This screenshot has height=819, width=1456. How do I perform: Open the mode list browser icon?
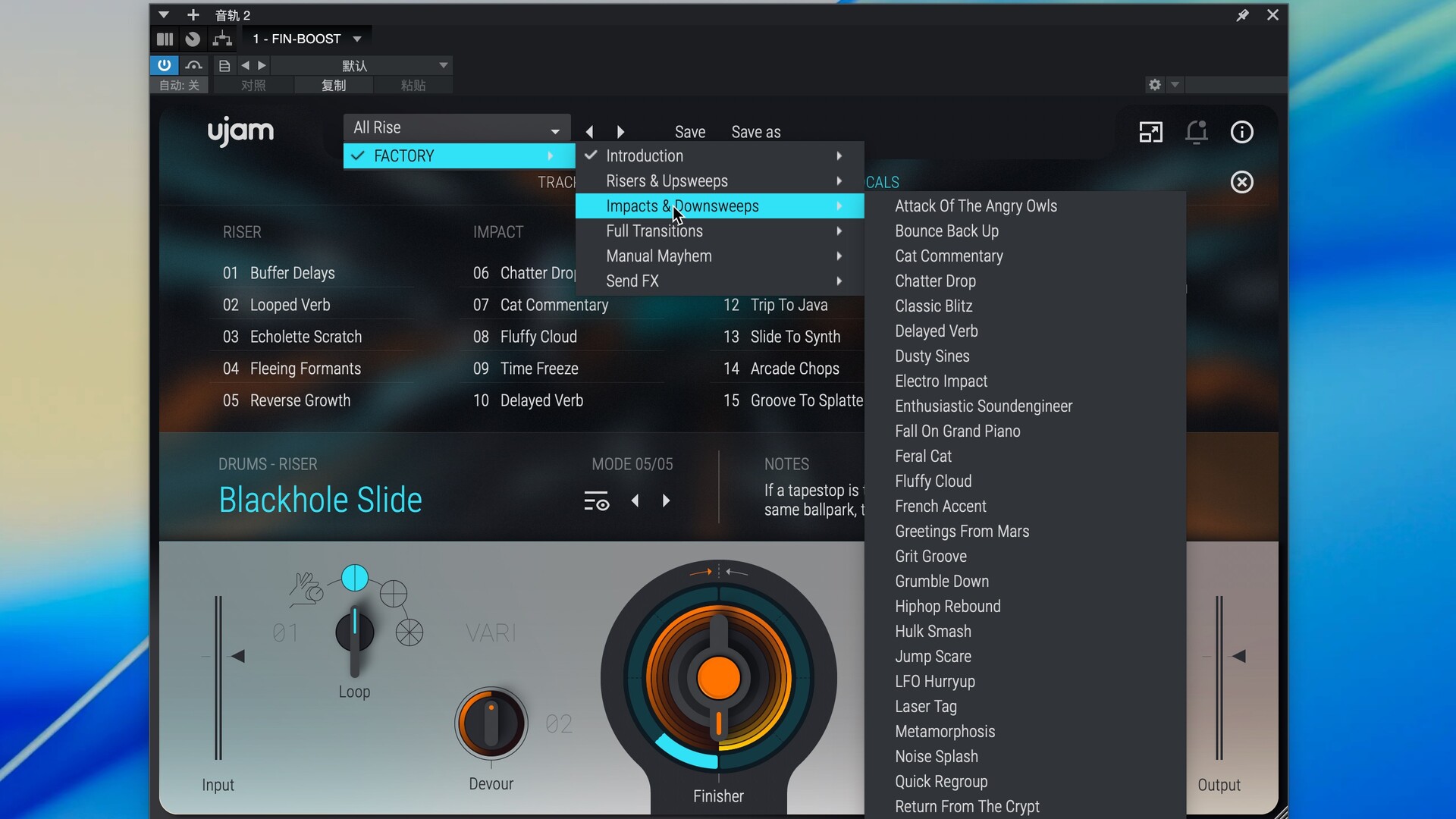point(596,501)
